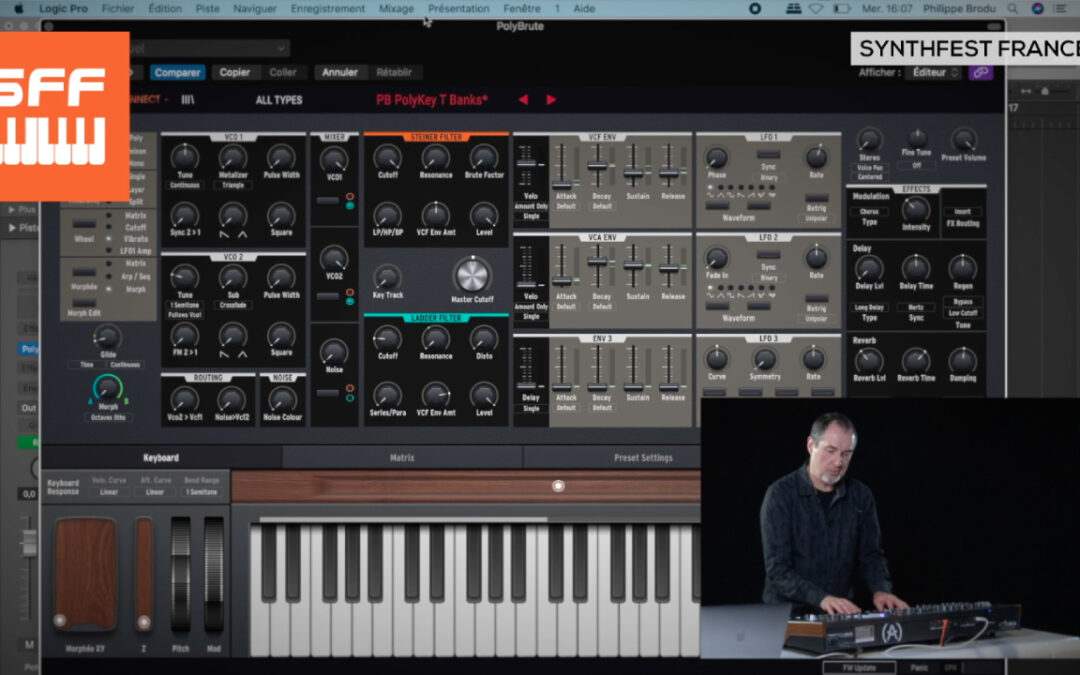Click the Master Cutoff silver knob
1080x675 pixels.
pos(472,275)
